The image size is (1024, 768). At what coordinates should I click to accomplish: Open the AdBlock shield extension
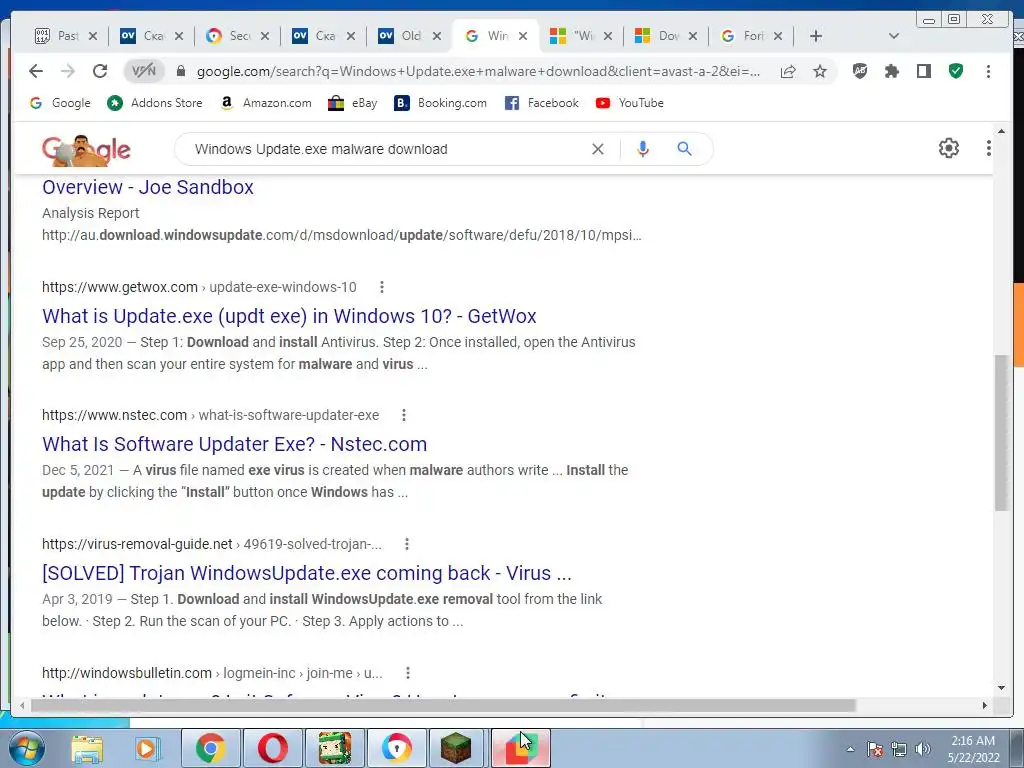click(860, 71)
